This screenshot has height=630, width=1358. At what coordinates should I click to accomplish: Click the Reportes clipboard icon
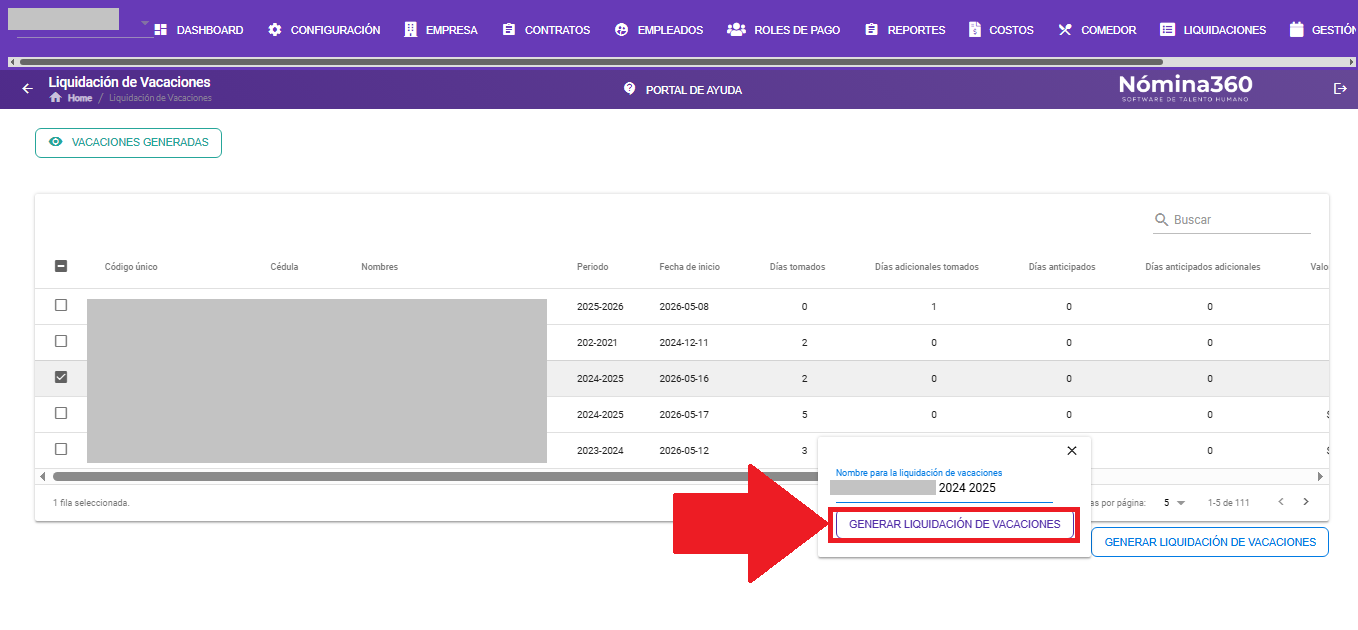tap(871, 30)
